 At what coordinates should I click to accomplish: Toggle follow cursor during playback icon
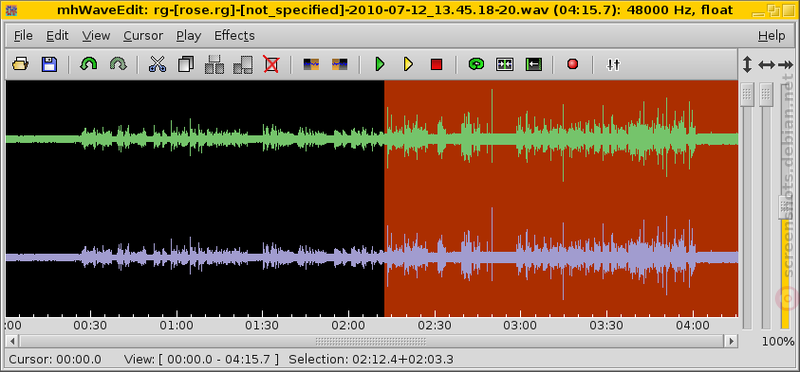[x=505, y=64]
